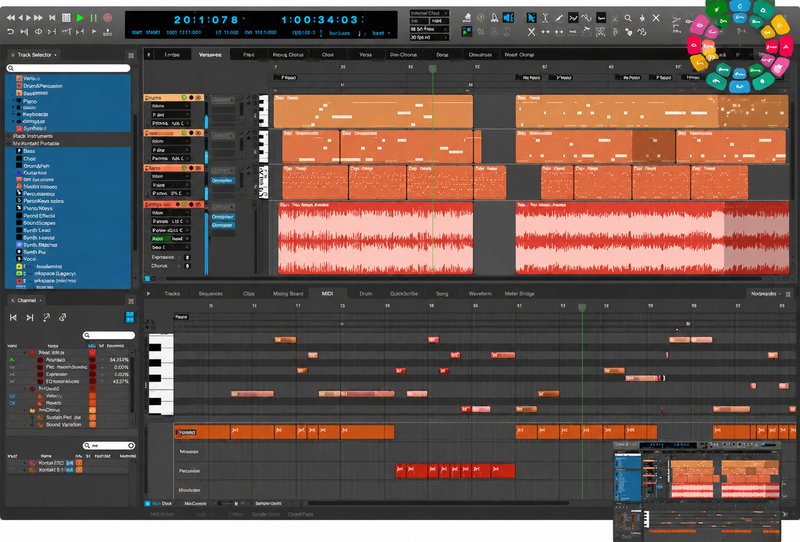
Task: Click the double-arrow Fast Forward transport button
Action: click(38, 18)
